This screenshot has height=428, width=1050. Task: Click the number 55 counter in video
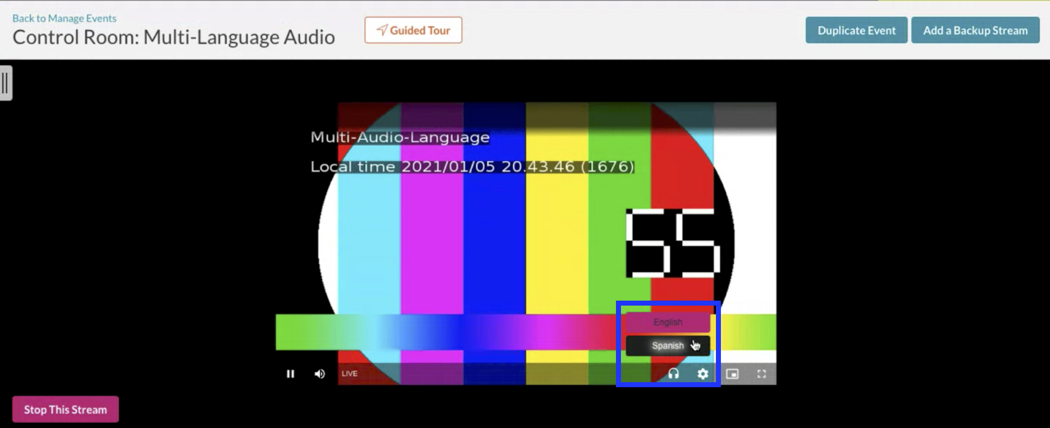(672, 243)
